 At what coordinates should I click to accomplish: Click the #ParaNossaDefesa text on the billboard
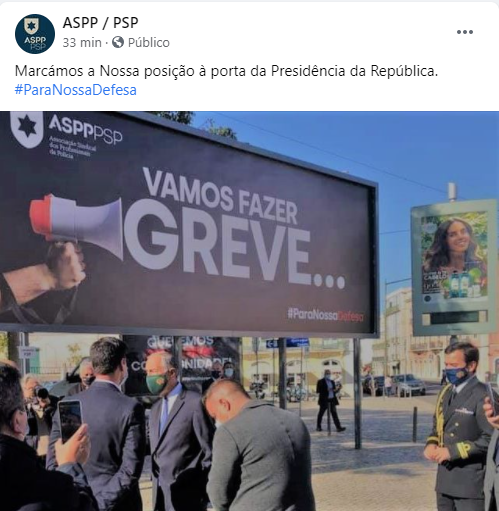pos(325,315)
